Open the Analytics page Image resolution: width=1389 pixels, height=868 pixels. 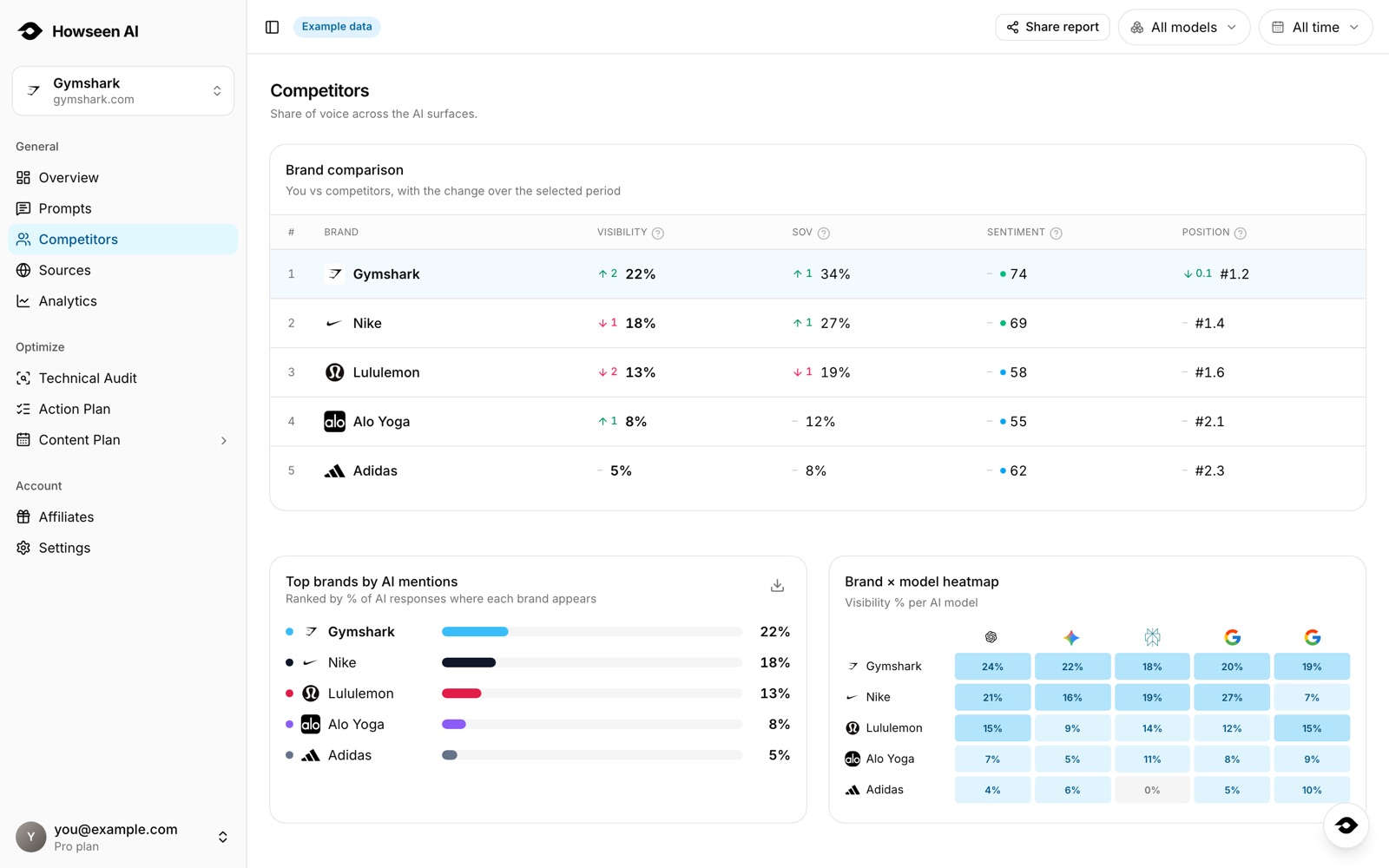click(x=123, y=301)
